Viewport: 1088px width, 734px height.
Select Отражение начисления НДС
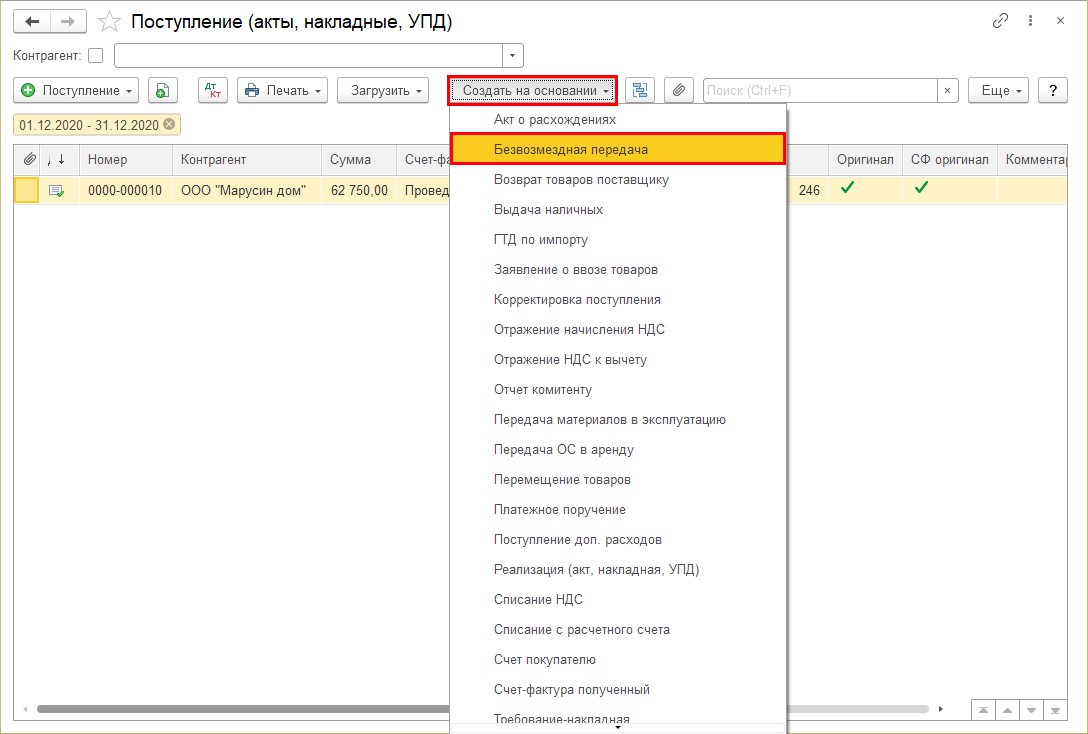pos(618,330)
